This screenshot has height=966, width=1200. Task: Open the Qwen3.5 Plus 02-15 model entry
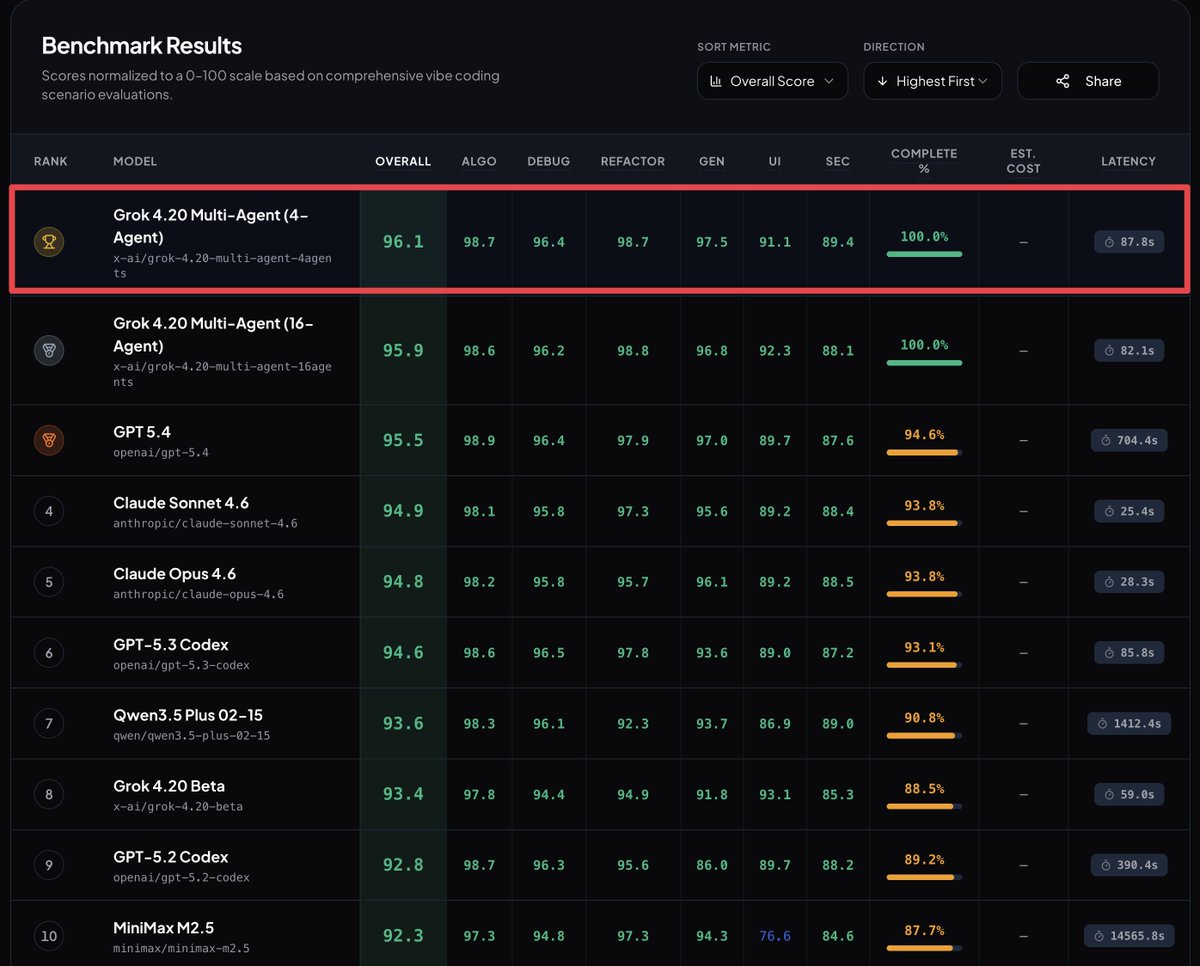188,715
